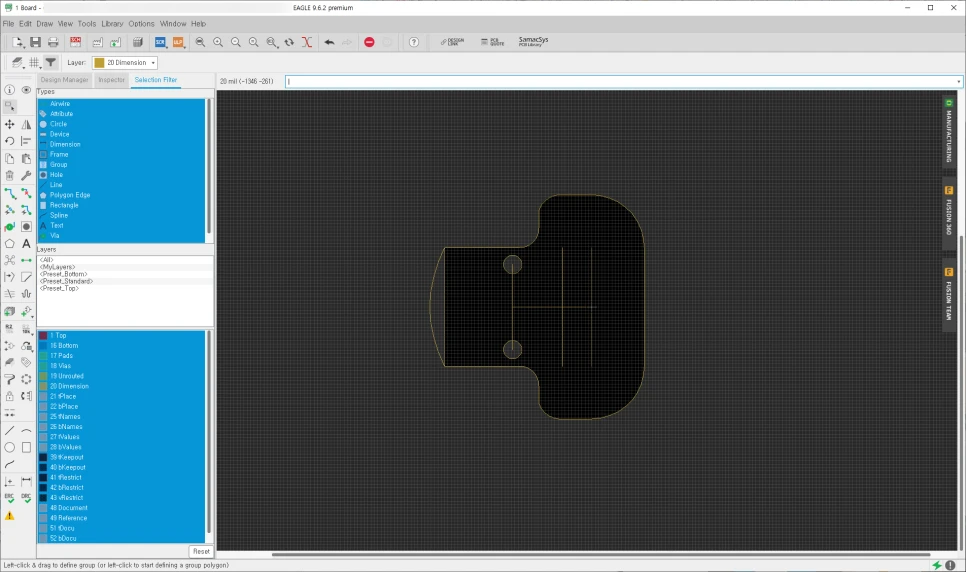
Task: Toggle the Selection Filter funnel icon
Action: [50, 63]
